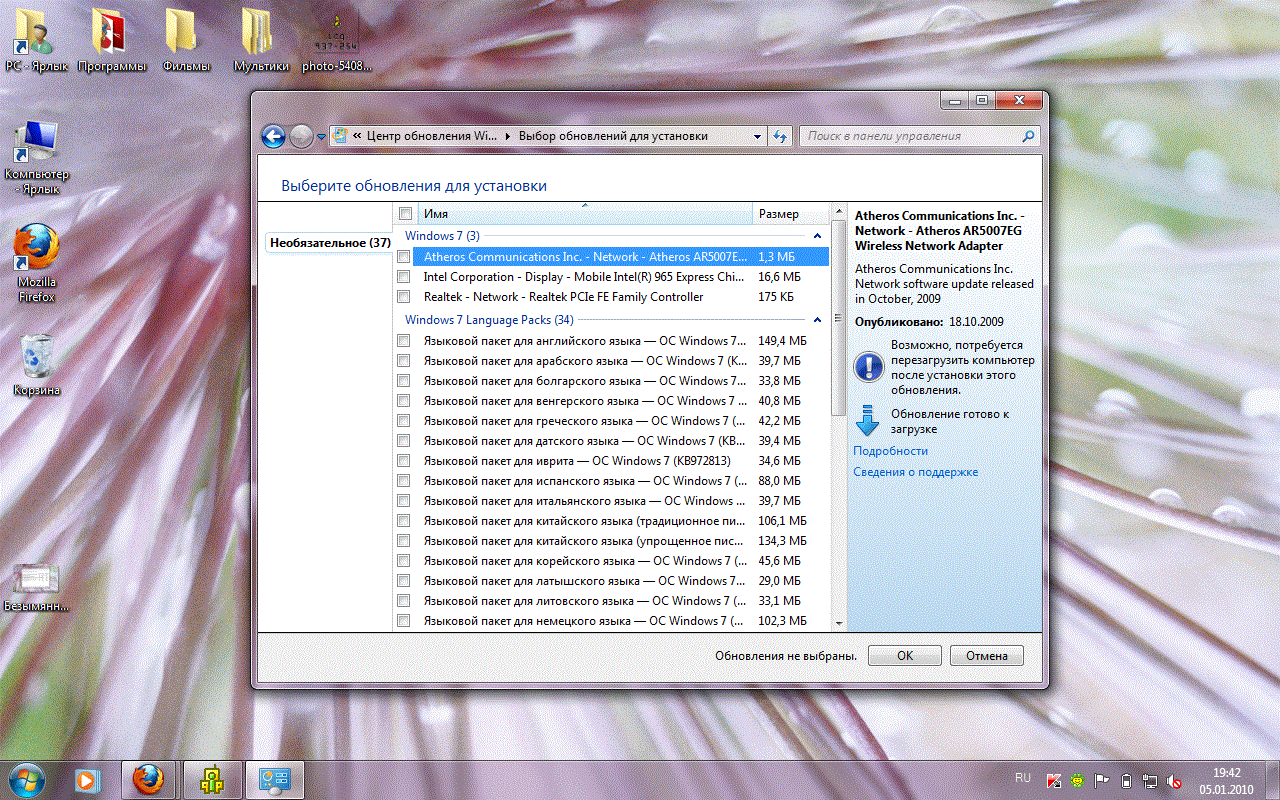Open the arrow after Центр обновления Wi...
1280x800 pixels.
coord(508,136)
